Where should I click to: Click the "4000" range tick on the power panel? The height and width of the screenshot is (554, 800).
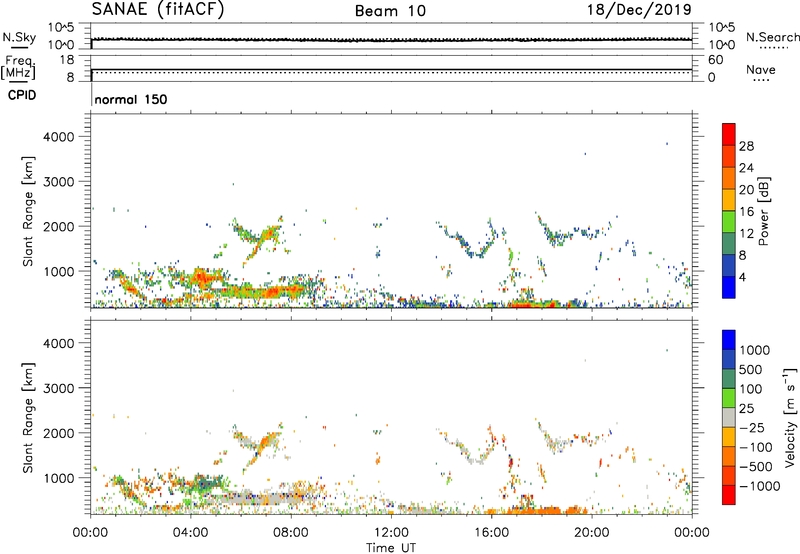point(58,137)
